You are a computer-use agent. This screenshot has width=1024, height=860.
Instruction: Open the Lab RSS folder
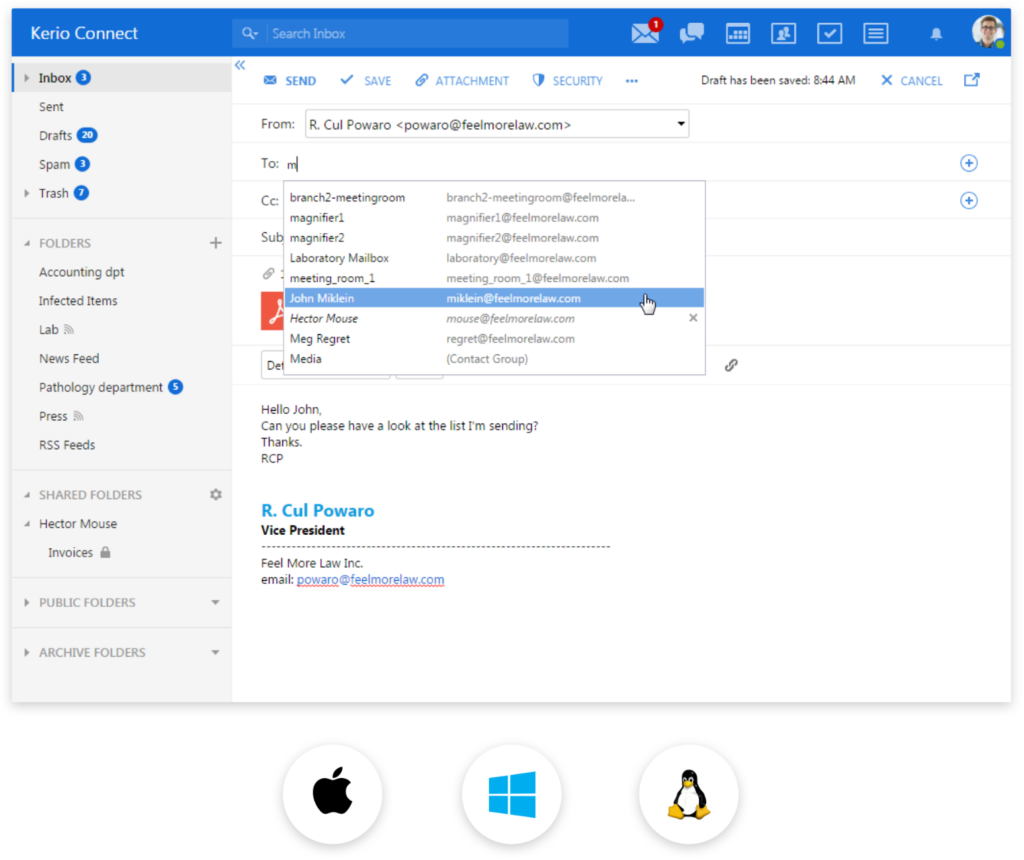(48, 330)
